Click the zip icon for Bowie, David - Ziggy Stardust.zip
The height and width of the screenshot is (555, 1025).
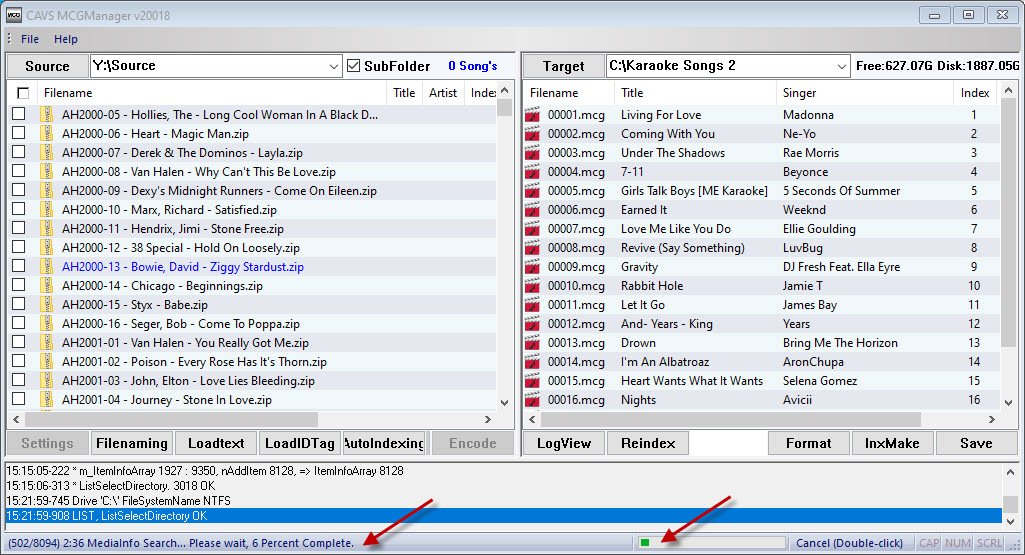(46, 266)
